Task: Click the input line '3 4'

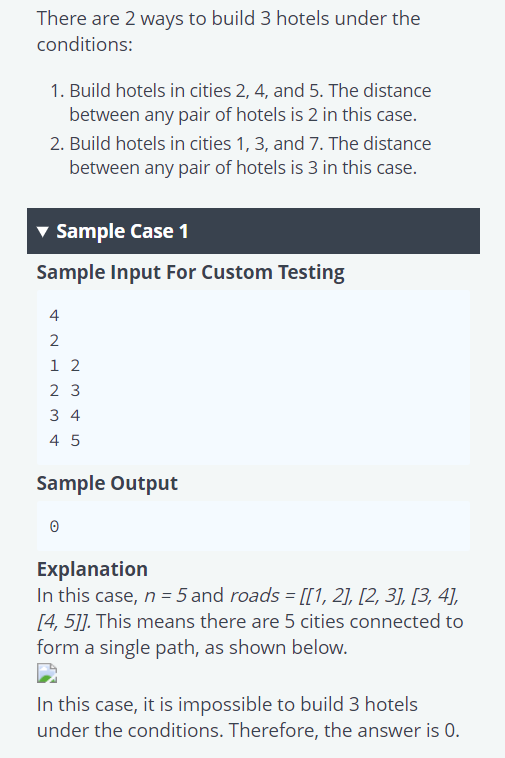Action: [65, 416]
